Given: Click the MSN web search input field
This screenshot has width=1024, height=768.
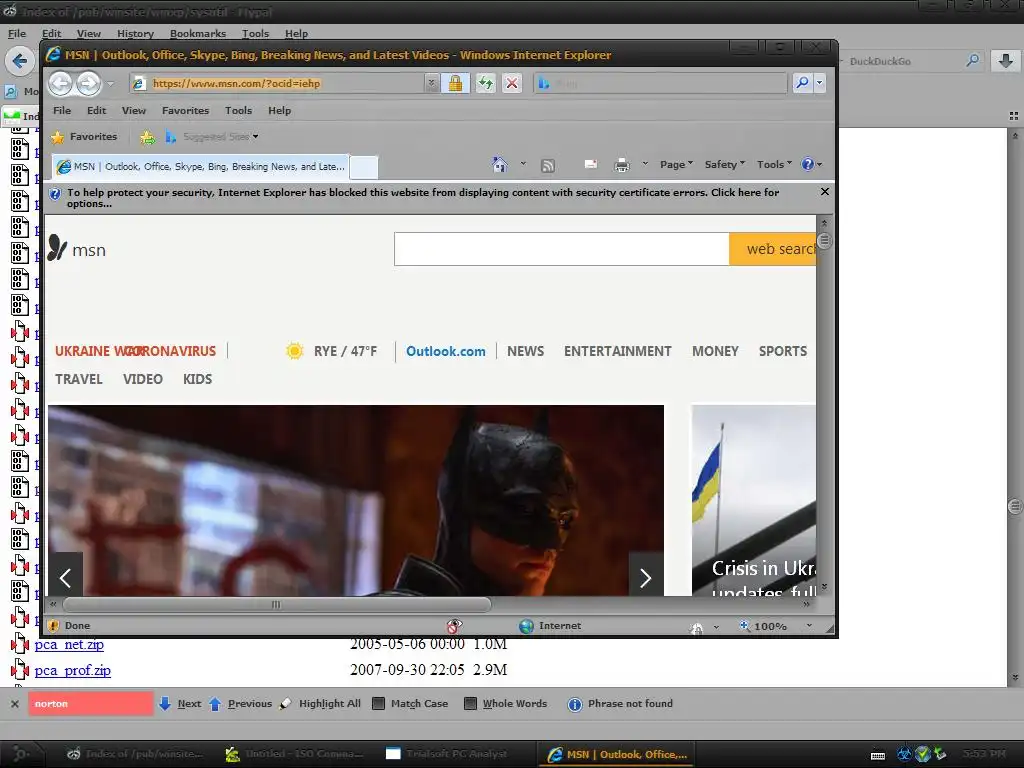Looking at the screenshot, I should pyautogui.click(x=562, y=249).
